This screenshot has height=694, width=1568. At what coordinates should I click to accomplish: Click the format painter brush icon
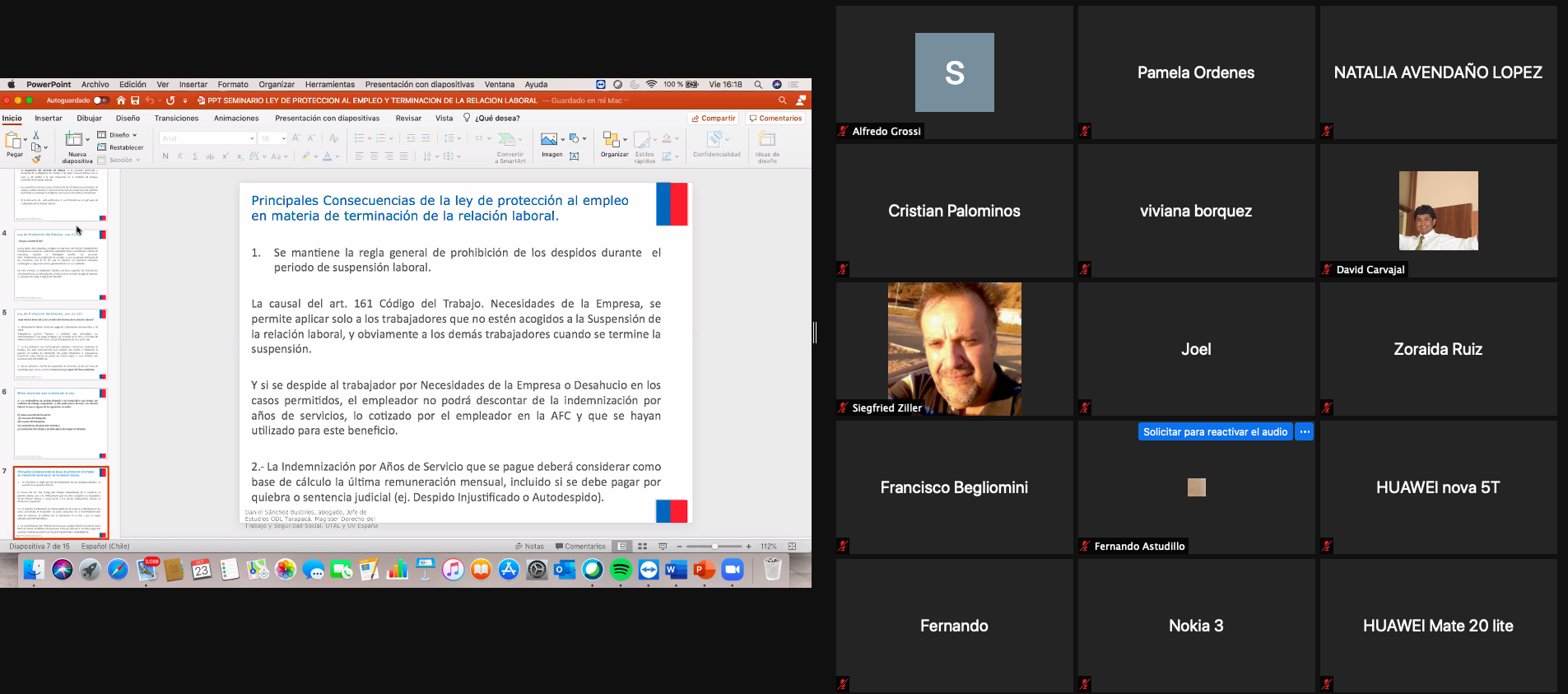pyautogui.click(x=35, y=159)
